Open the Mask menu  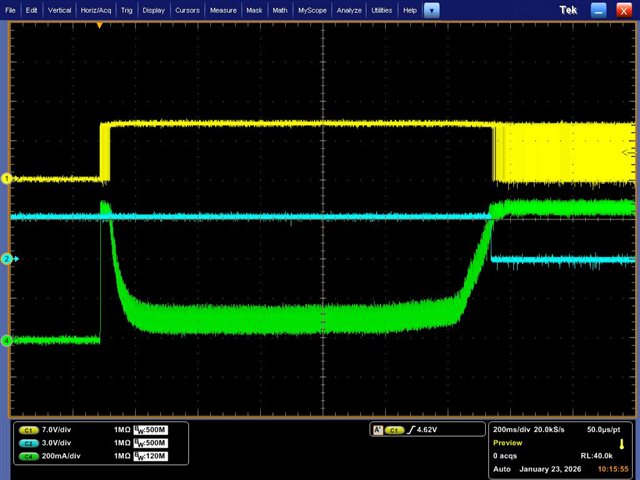(254, 10)
